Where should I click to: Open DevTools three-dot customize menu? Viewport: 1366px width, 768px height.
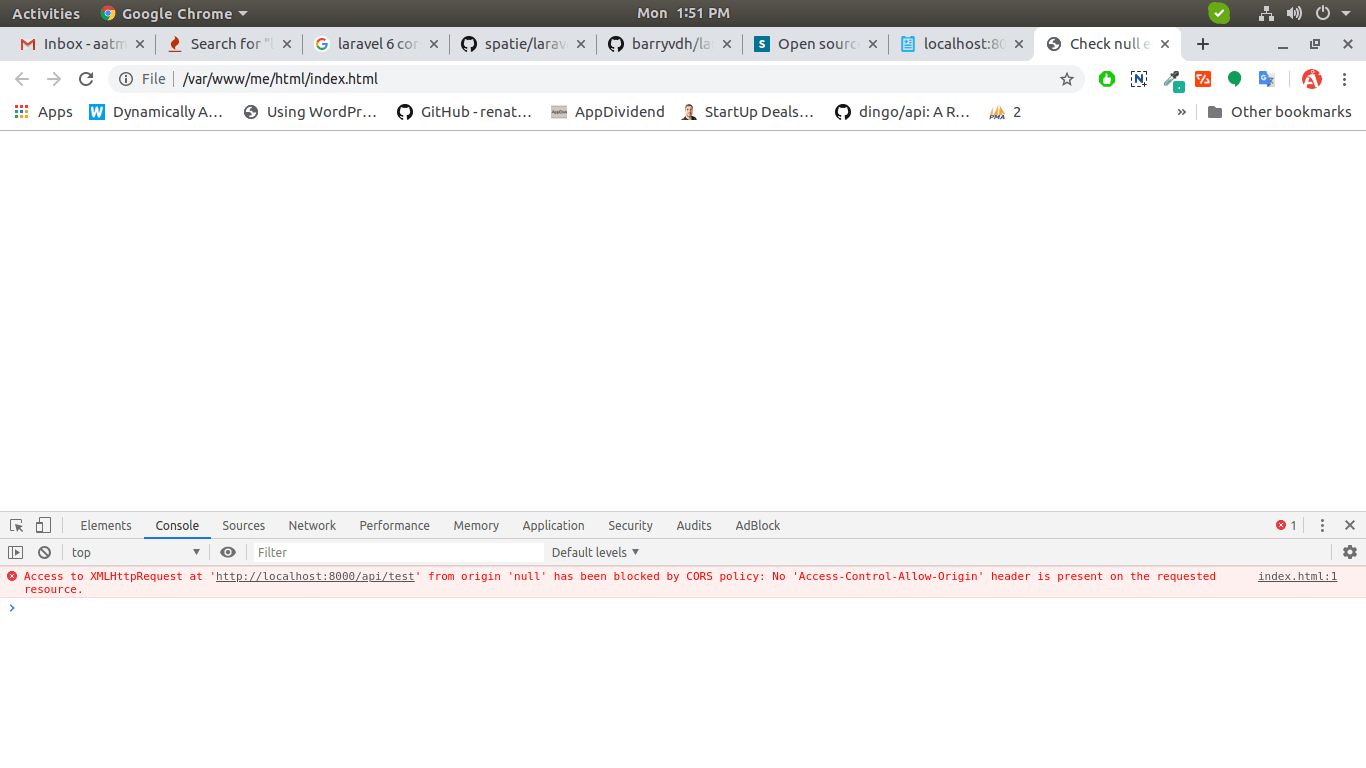1322,525
